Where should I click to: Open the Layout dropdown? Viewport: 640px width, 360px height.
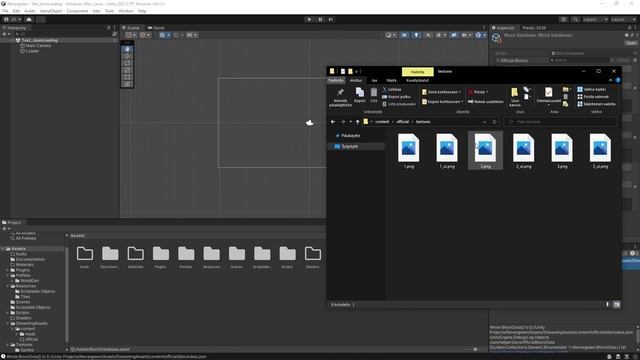[623, 19]
